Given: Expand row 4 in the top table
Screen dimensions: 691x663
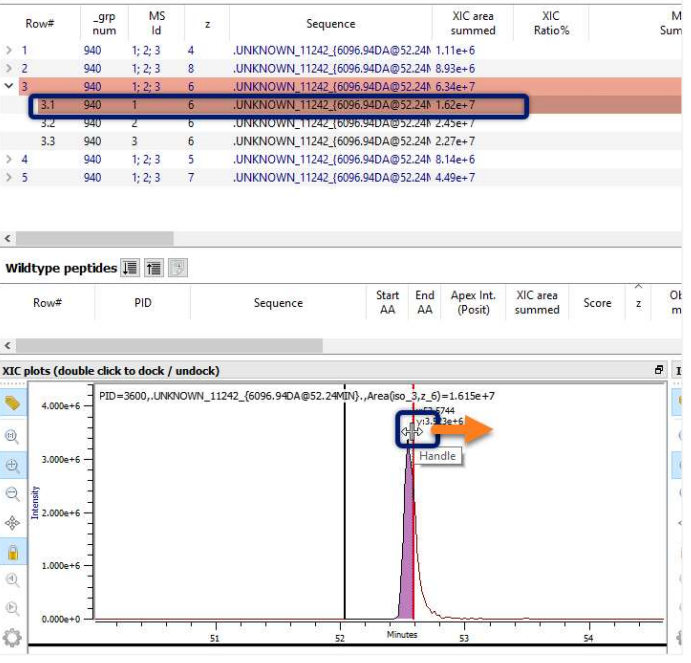Looking at the screenshot, I should (9, 160).
